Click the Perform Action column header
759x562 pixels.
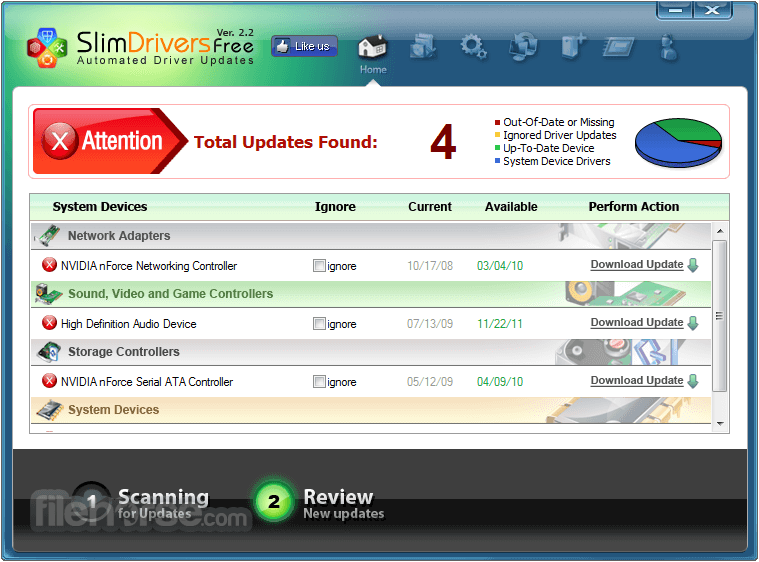pyautogui.click(x=634, y=207)
